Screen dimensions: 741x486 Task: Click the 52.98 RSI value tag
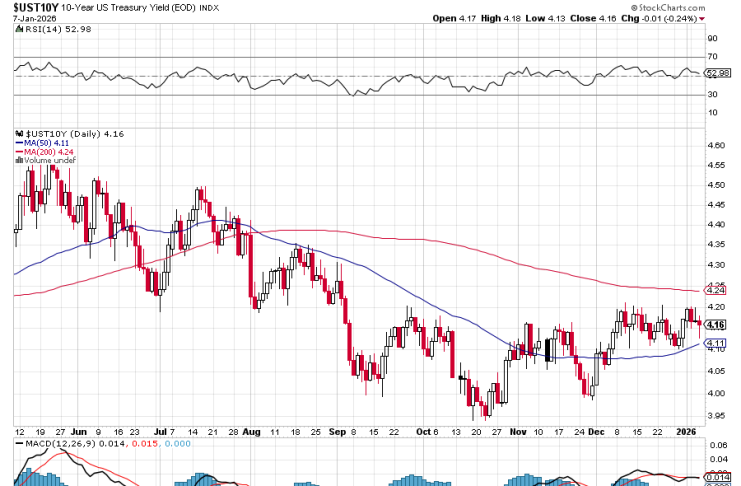pyautogui.click(x=717, y=73)
